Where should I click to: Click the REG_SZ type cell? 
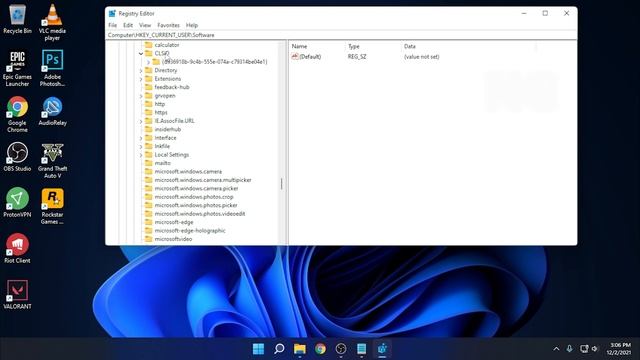[357, 57]
